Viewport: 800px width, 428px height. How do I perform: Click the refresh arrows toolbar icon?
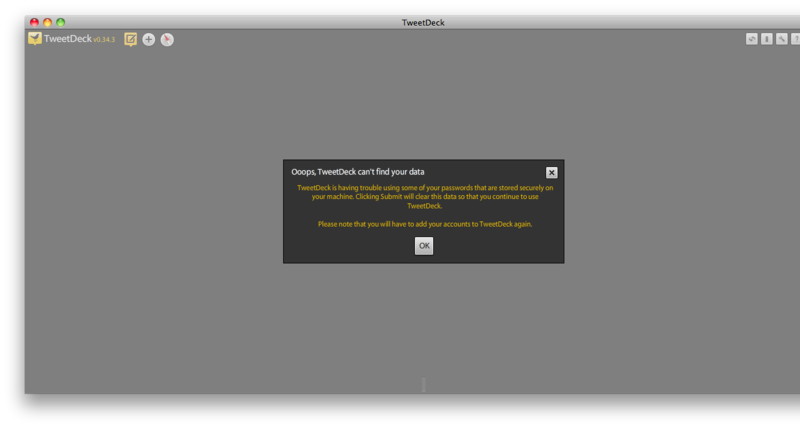pyautogui.click(x=752, y=39)
